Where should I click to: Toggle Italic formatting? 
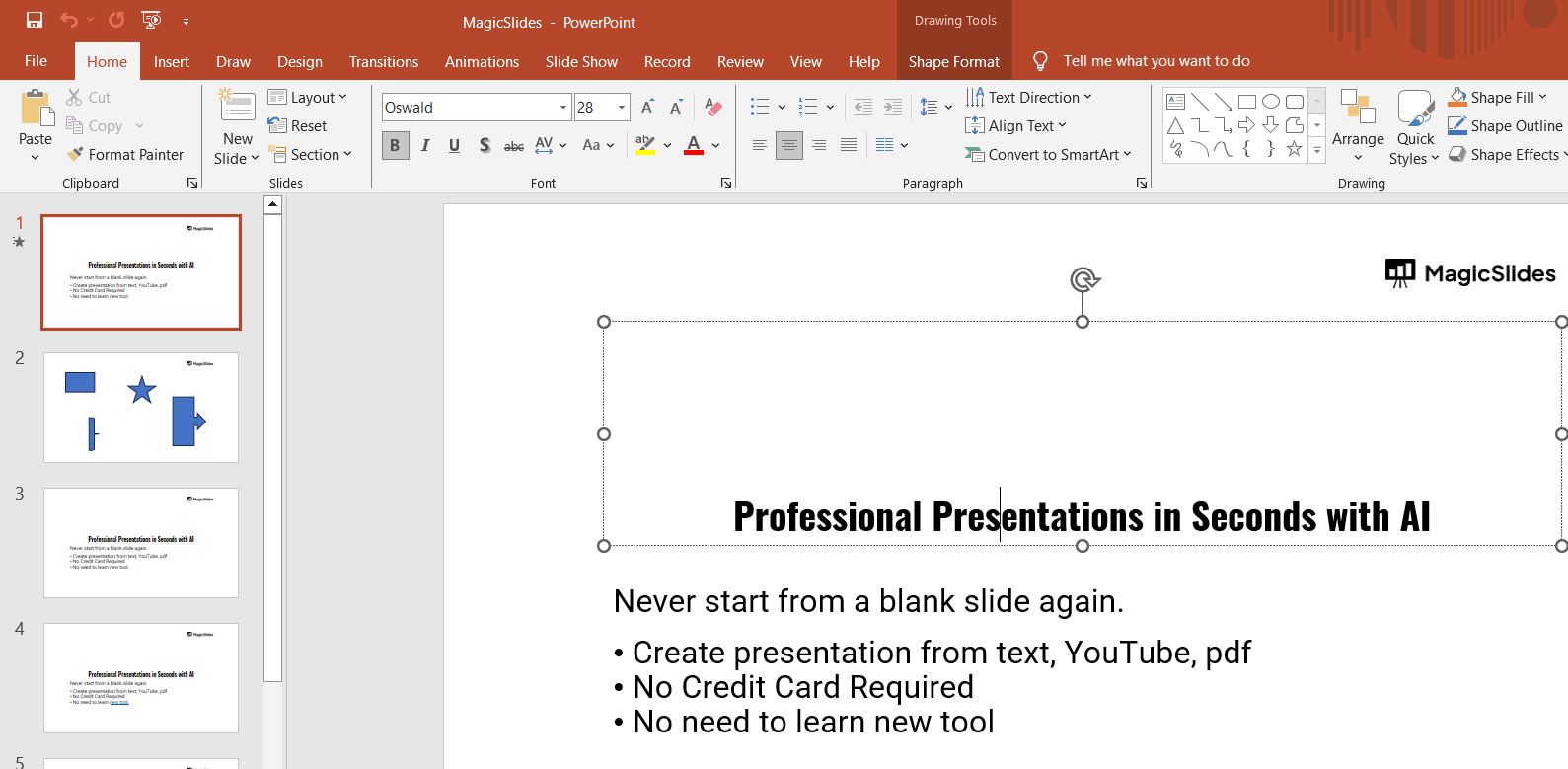(x=425, y=145)
